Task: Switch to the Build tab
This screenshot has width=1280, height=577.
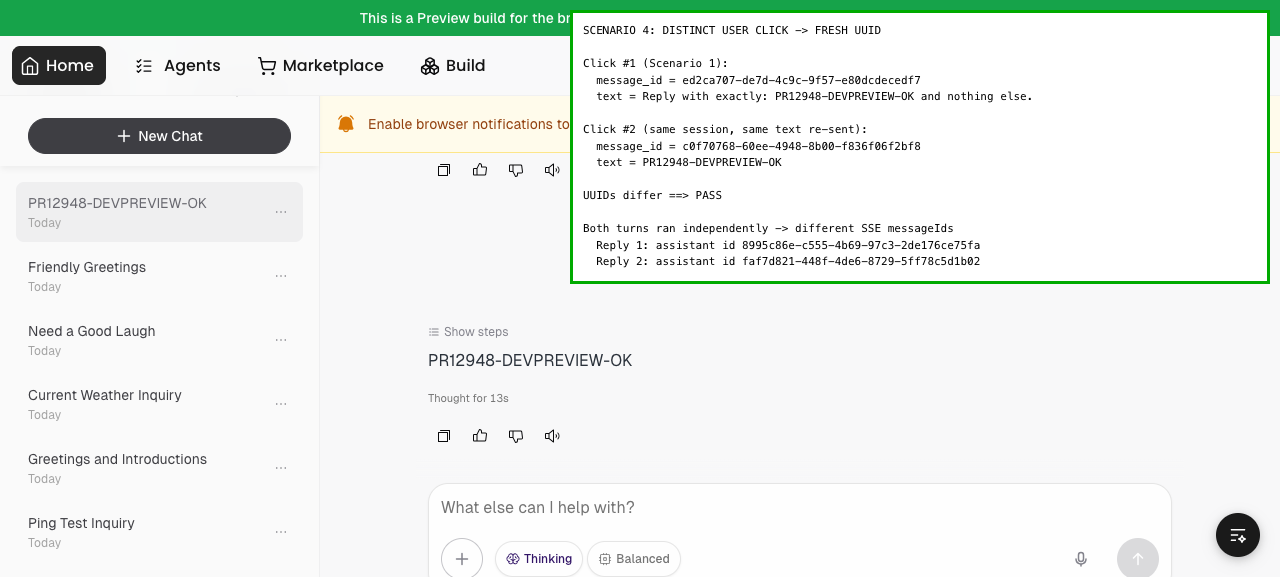Action: 452,66
